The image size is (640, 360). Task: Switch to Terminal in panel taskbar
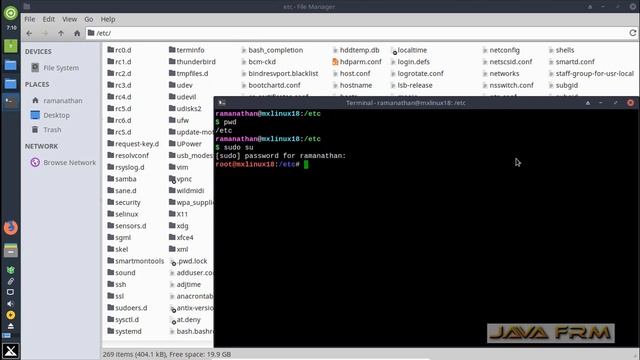click(11, 102)
